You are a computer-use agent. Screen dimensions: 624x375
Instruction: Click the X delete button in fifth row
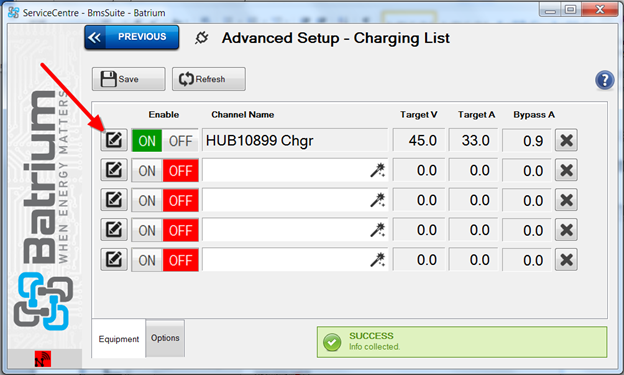pos(566,260)
